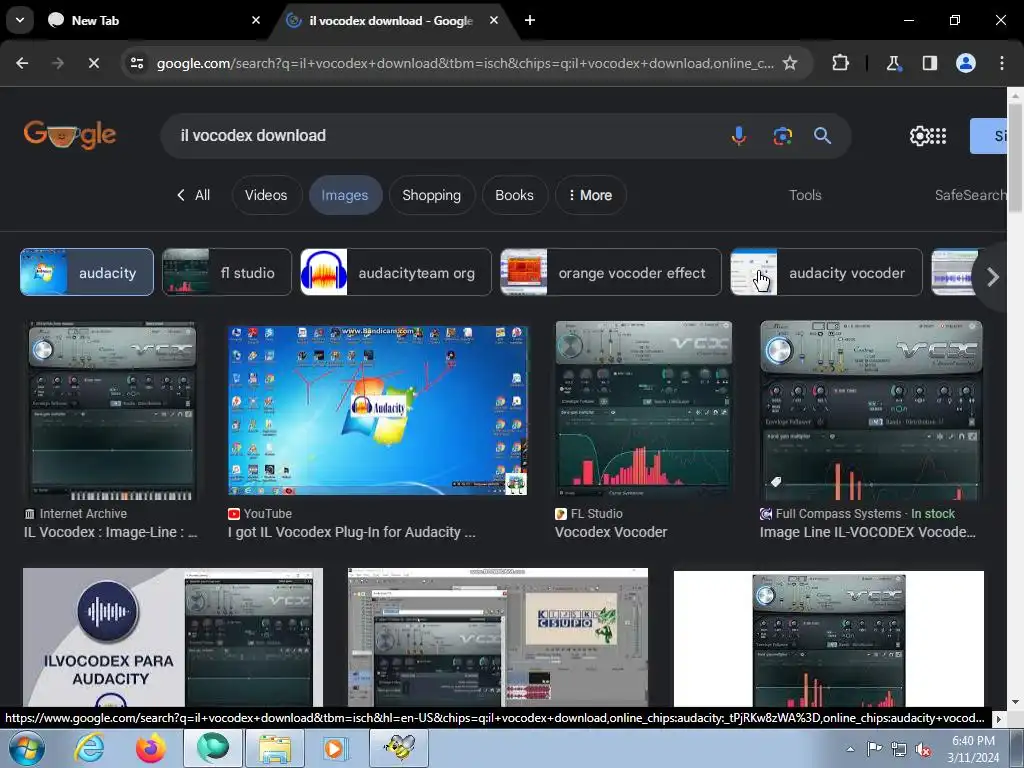Screen dimensions: 1024x768
Task: Go back to All results
Action: pyautogui.click(x=193, y=195)
